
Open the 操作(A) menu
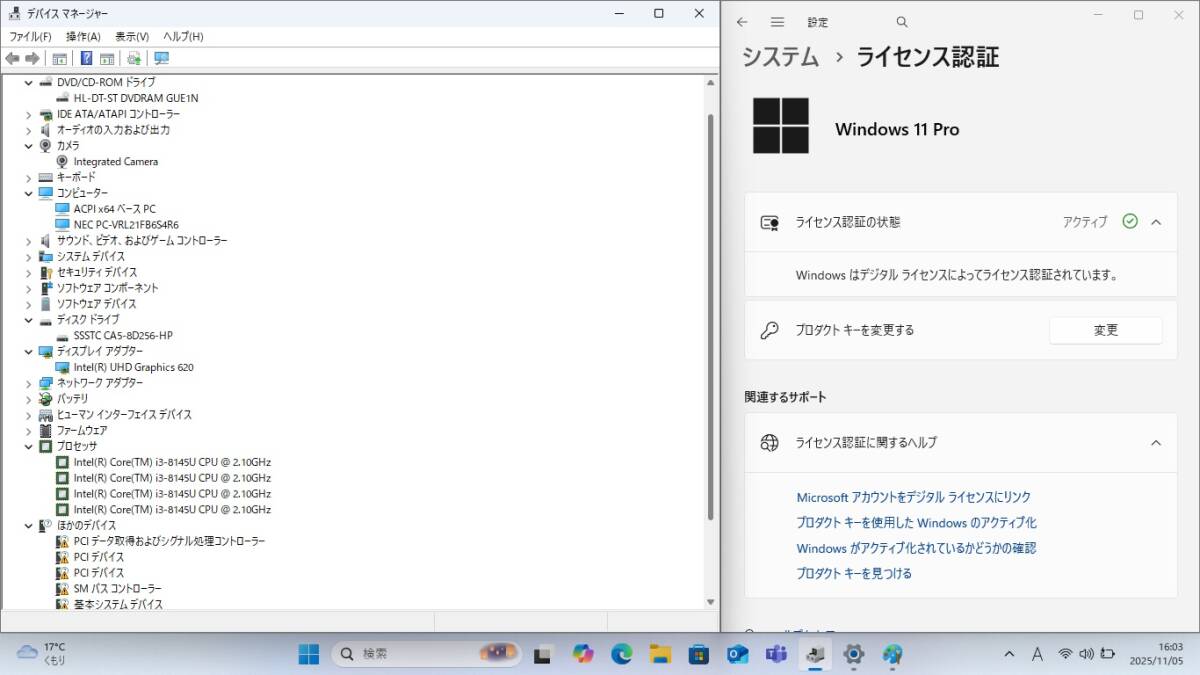[83, 36]
